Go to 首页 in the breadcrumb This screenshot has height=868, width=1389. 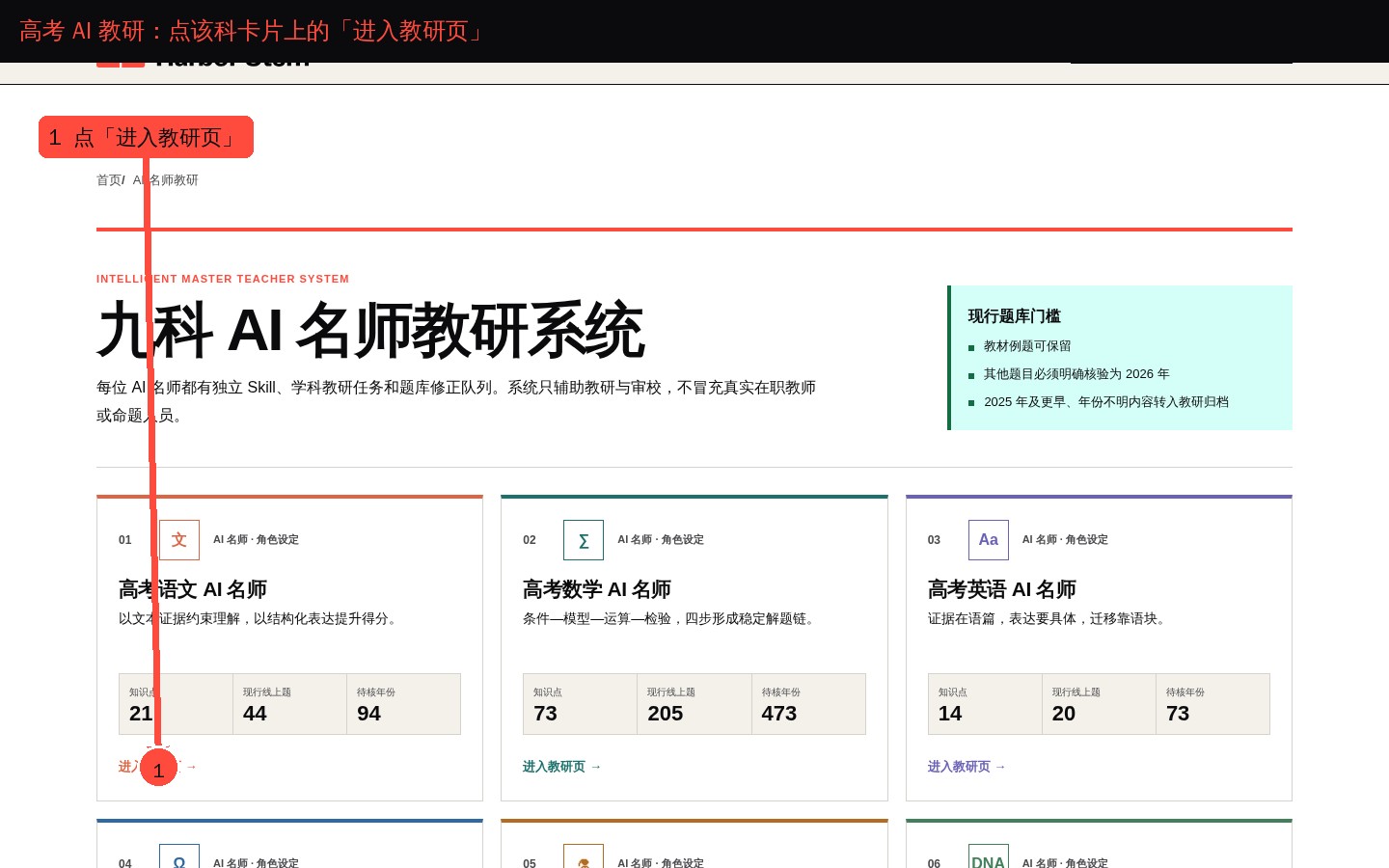tap(109, 180)
